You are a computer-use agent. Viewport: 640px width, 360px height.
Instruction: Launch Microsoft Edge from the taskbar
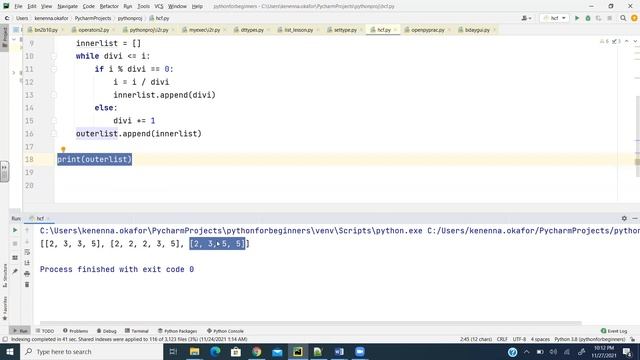pyautogui.click(x=215, y=351)
